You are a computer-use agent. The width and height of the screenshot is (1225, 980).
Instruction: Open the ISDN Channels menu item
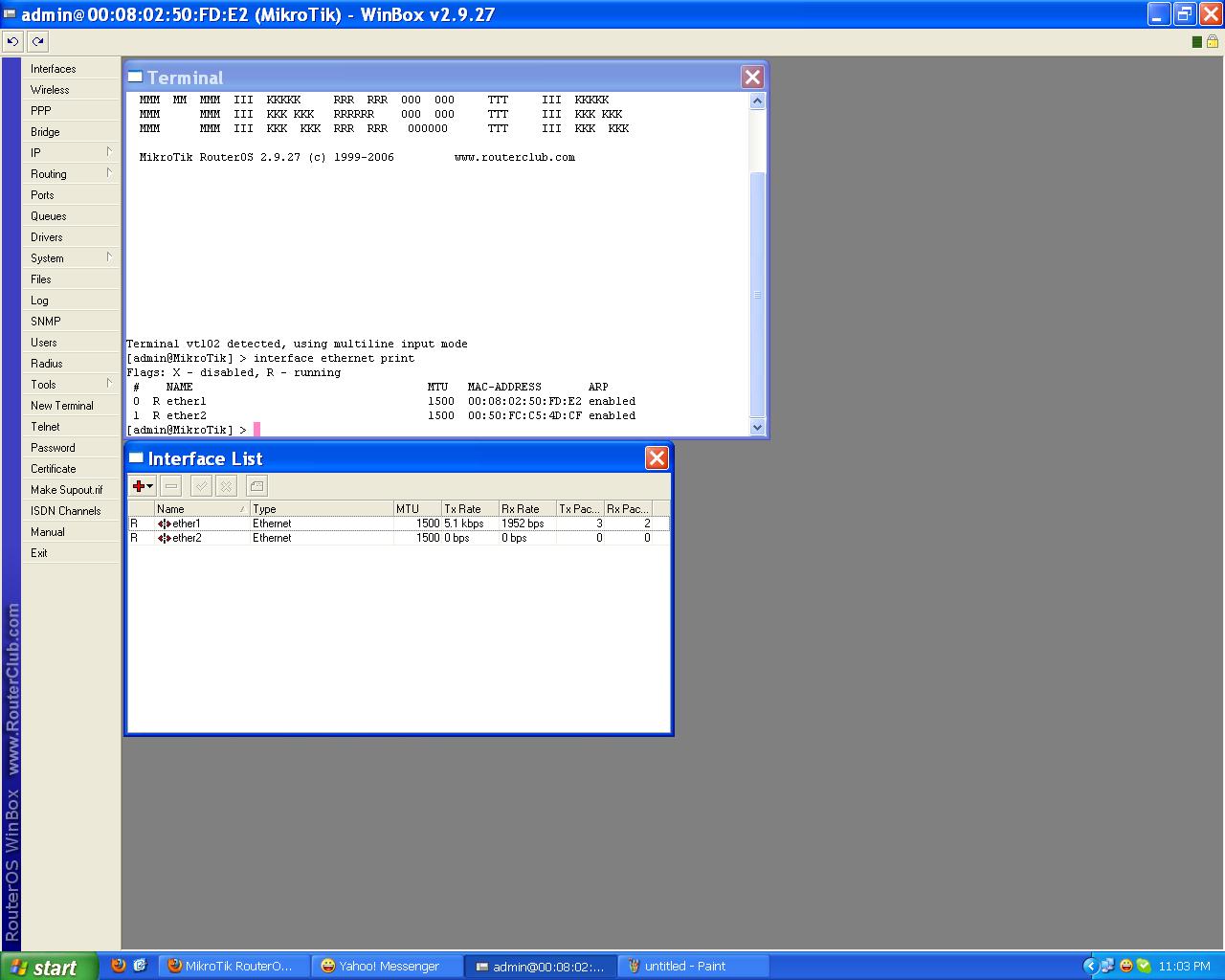[x=71, y=511]
